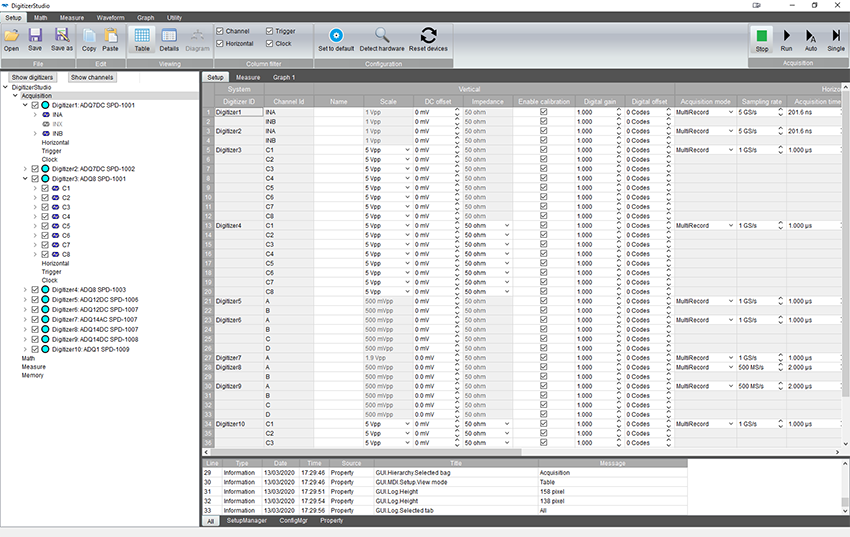Click Set to default configuration icon
Screen dimensions: 850x537
click(x=336, y=35)
